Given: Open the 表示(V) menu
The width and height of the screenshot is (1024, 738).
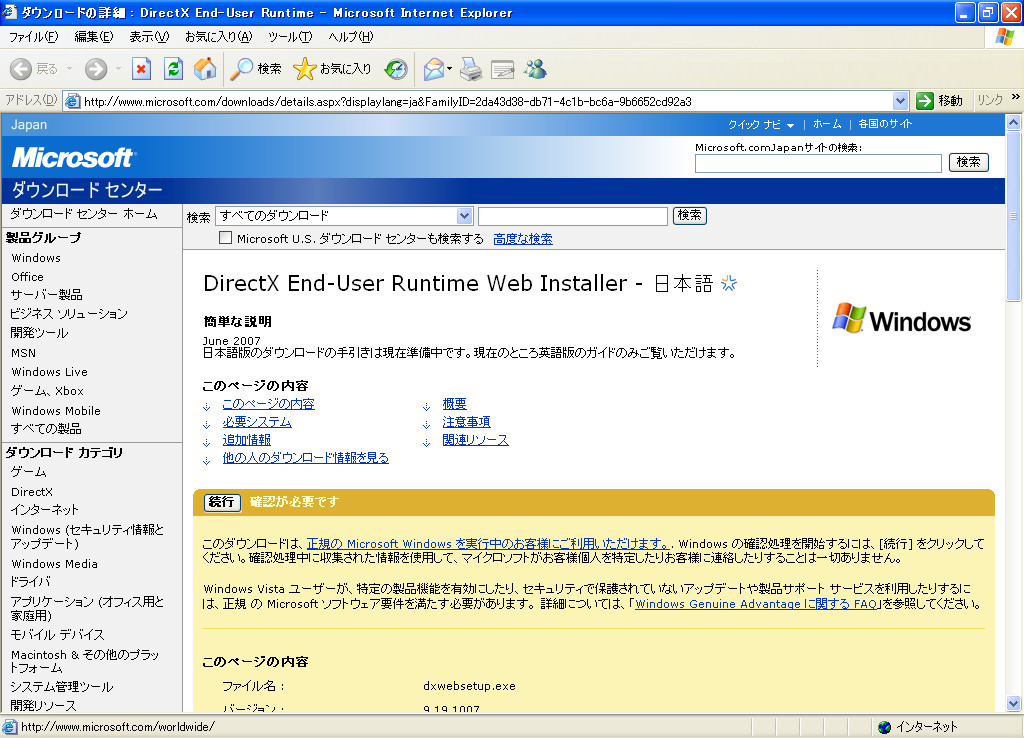Looking at the screenshot, I should [149, 37].
